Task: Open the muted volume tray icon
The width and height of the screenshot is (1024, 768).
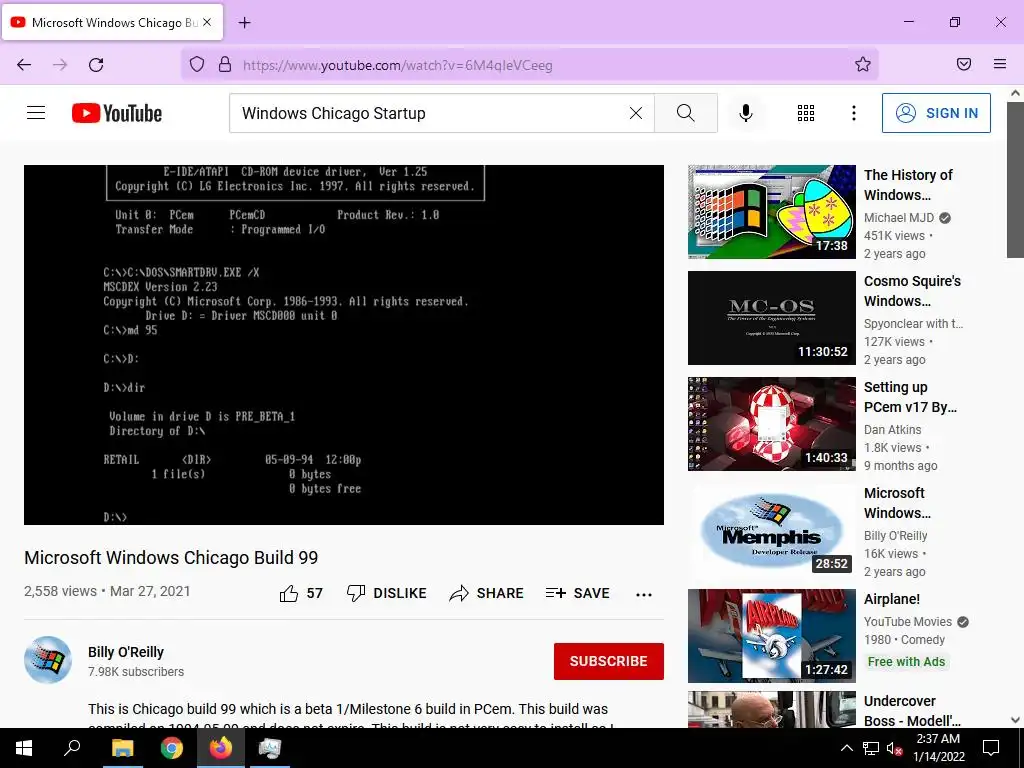Action: (x=894, y=748)
